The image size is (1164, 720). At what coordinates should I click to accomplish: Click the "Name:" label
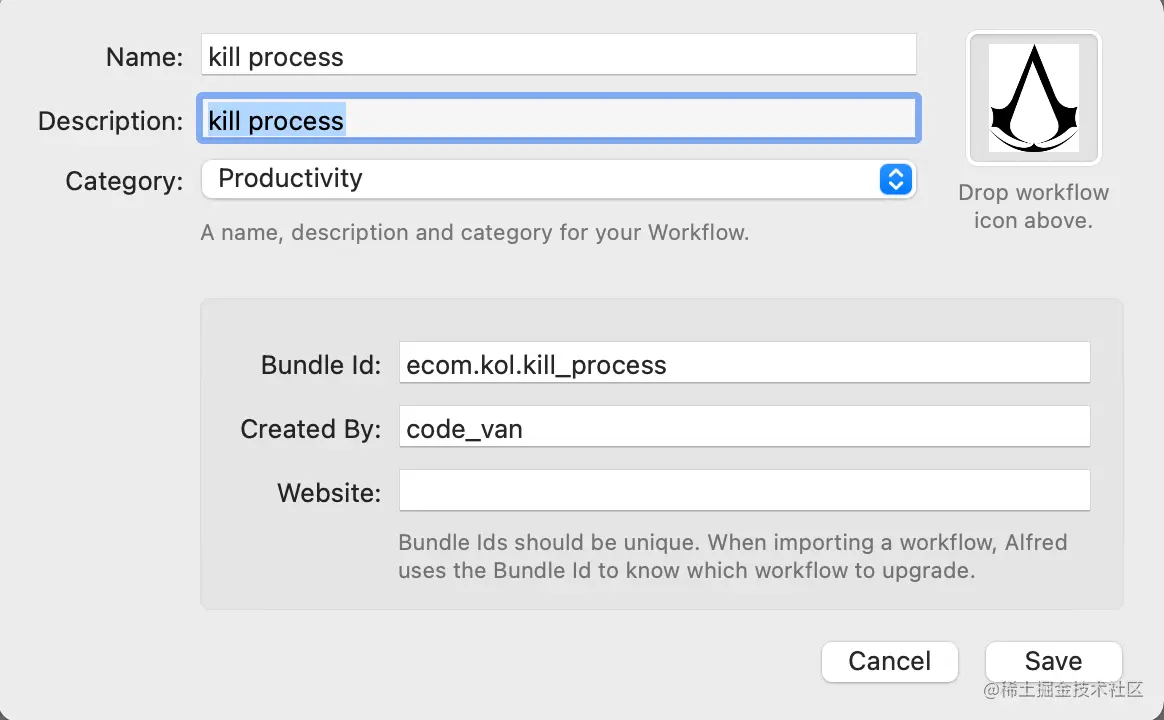(x=144, y=57)
